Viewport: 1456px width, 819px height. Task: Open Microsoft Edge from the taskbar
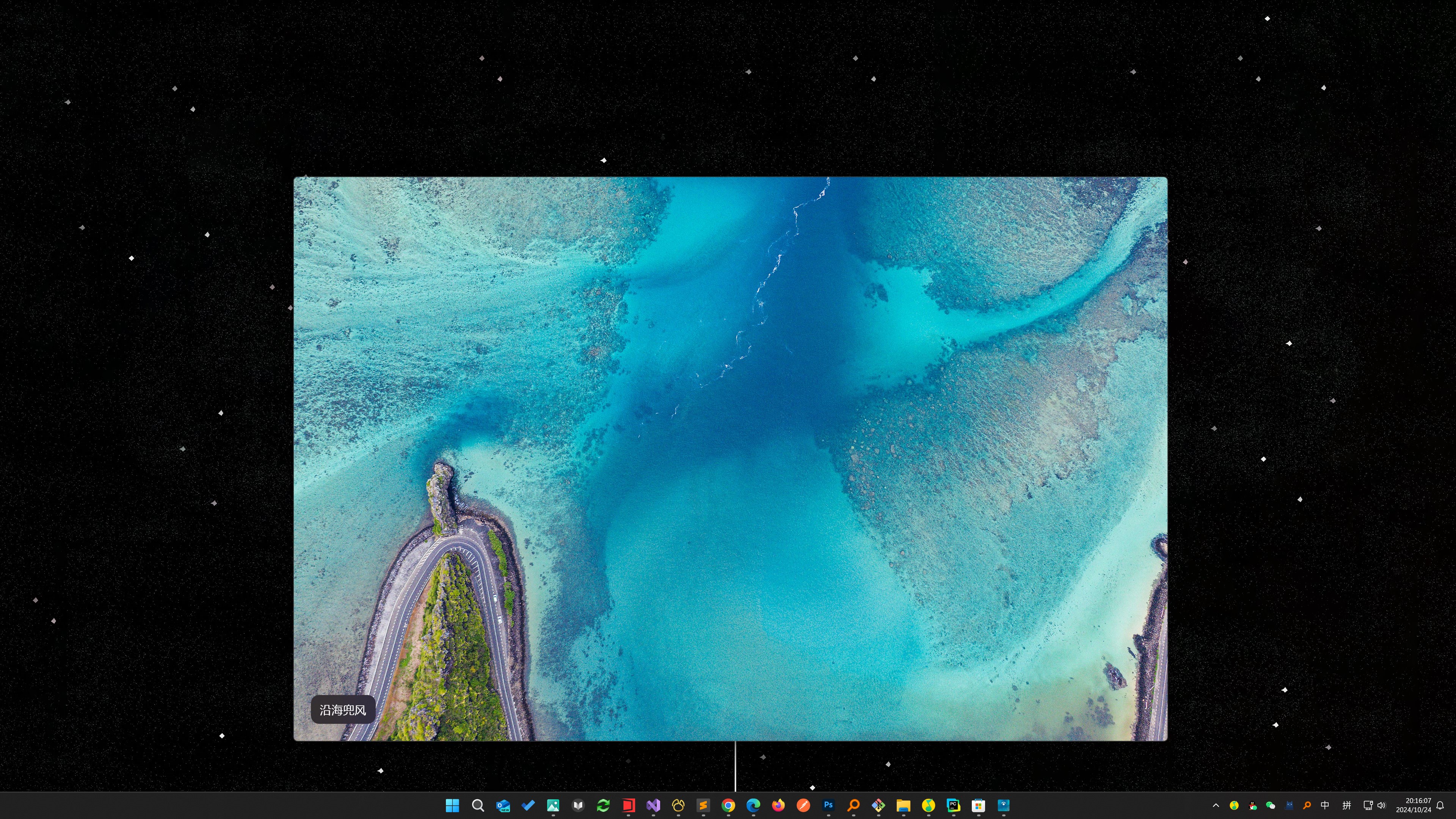click(x=753, y=805)
